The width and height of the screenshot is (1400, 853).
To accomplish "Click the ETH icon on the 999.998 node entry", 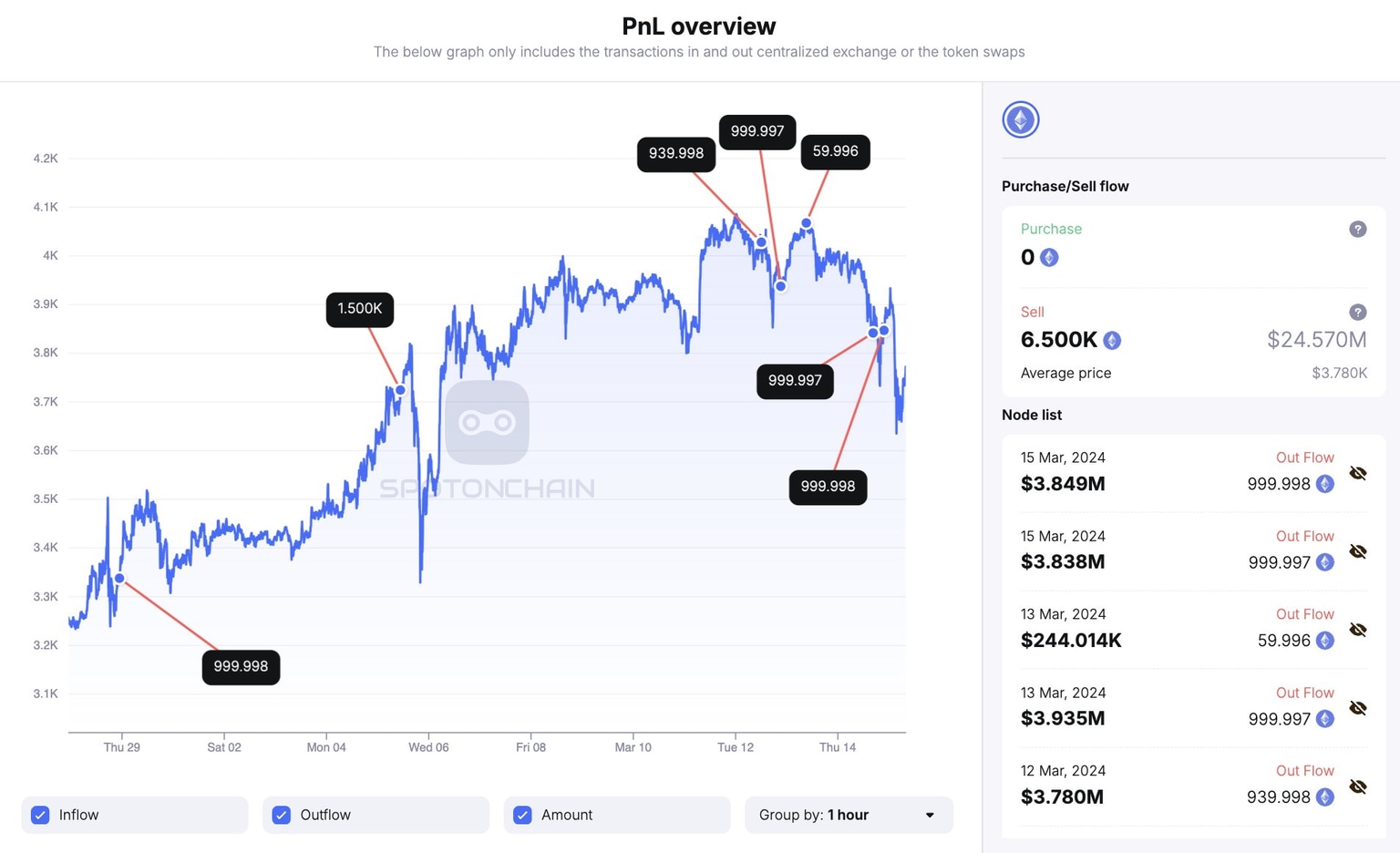I will pyautogui.click(x=1325, y=484).
